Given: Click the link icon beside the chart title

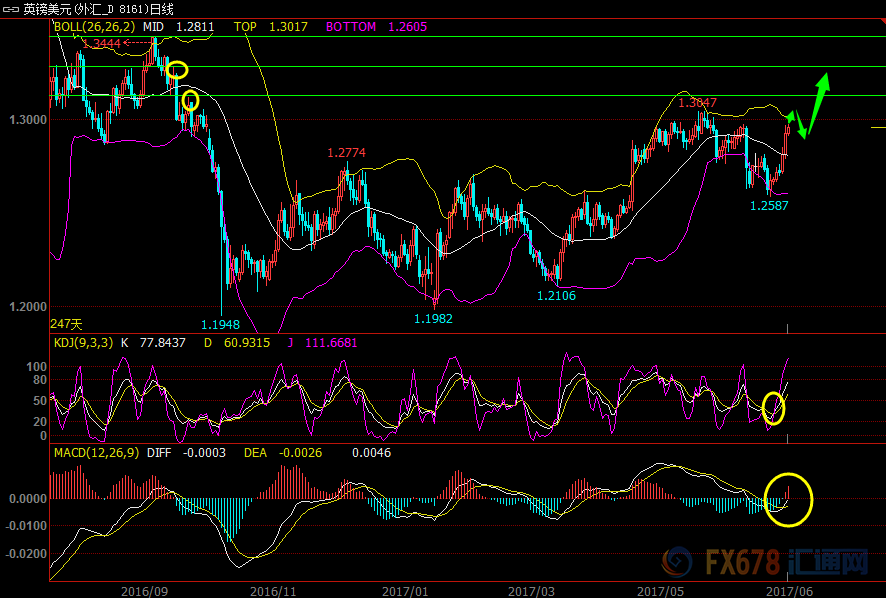Looking at the screenshot, I should point(10,9).
